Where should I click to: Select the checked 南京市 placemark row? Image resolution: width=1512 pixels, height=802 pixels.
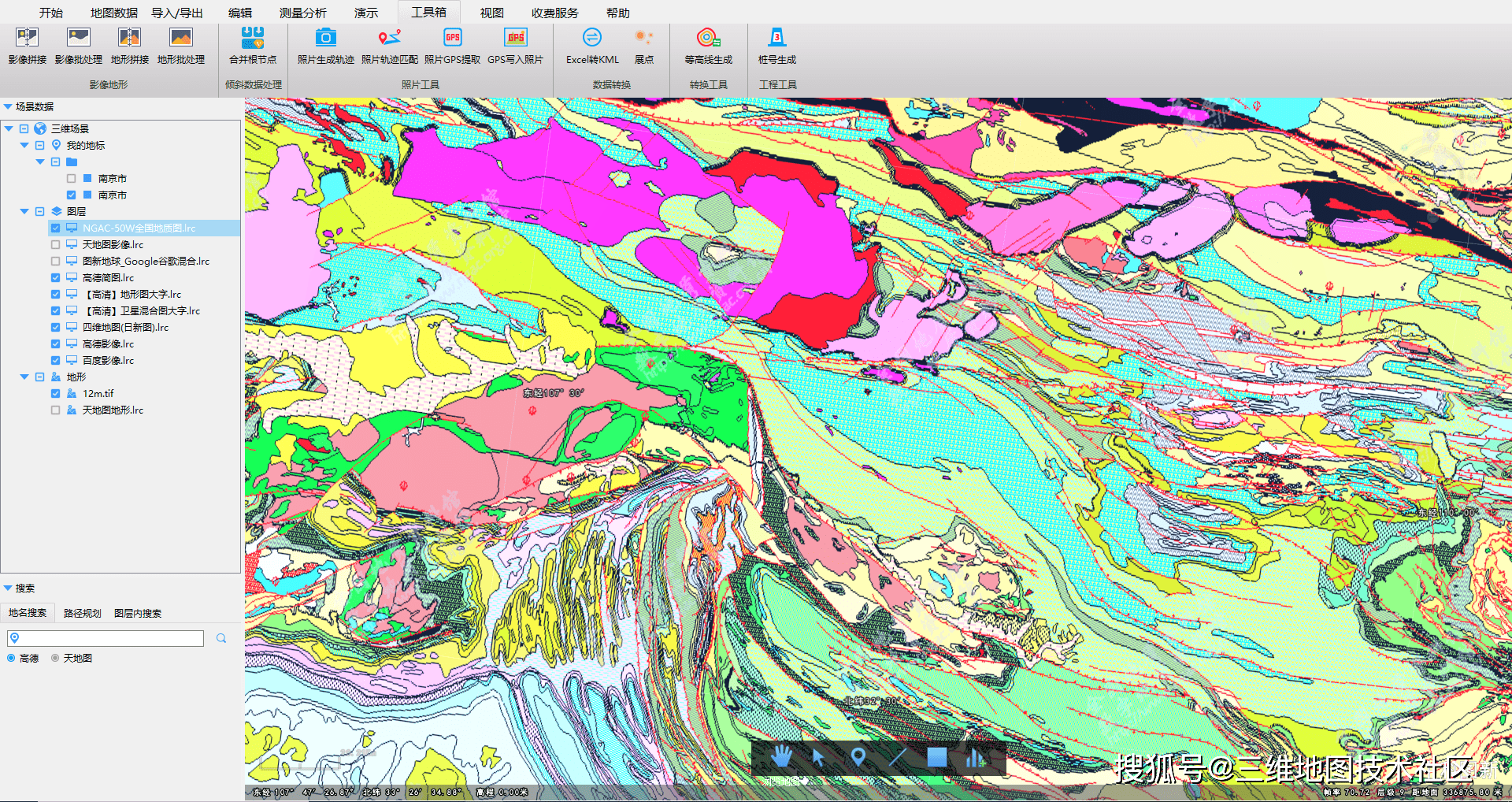click(113, 195)
